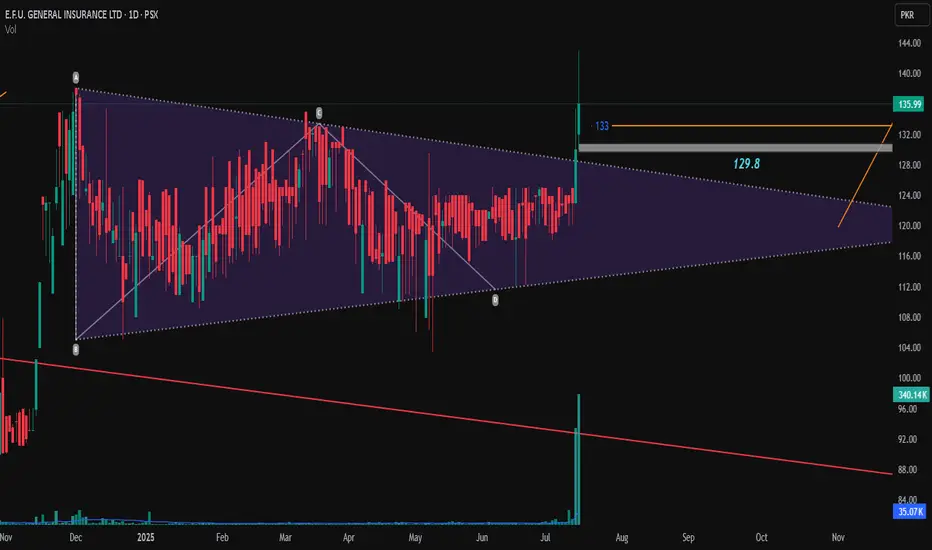Click the Nov label following Oct
Viewport: 932px width, 550px height.
[838, 538]
